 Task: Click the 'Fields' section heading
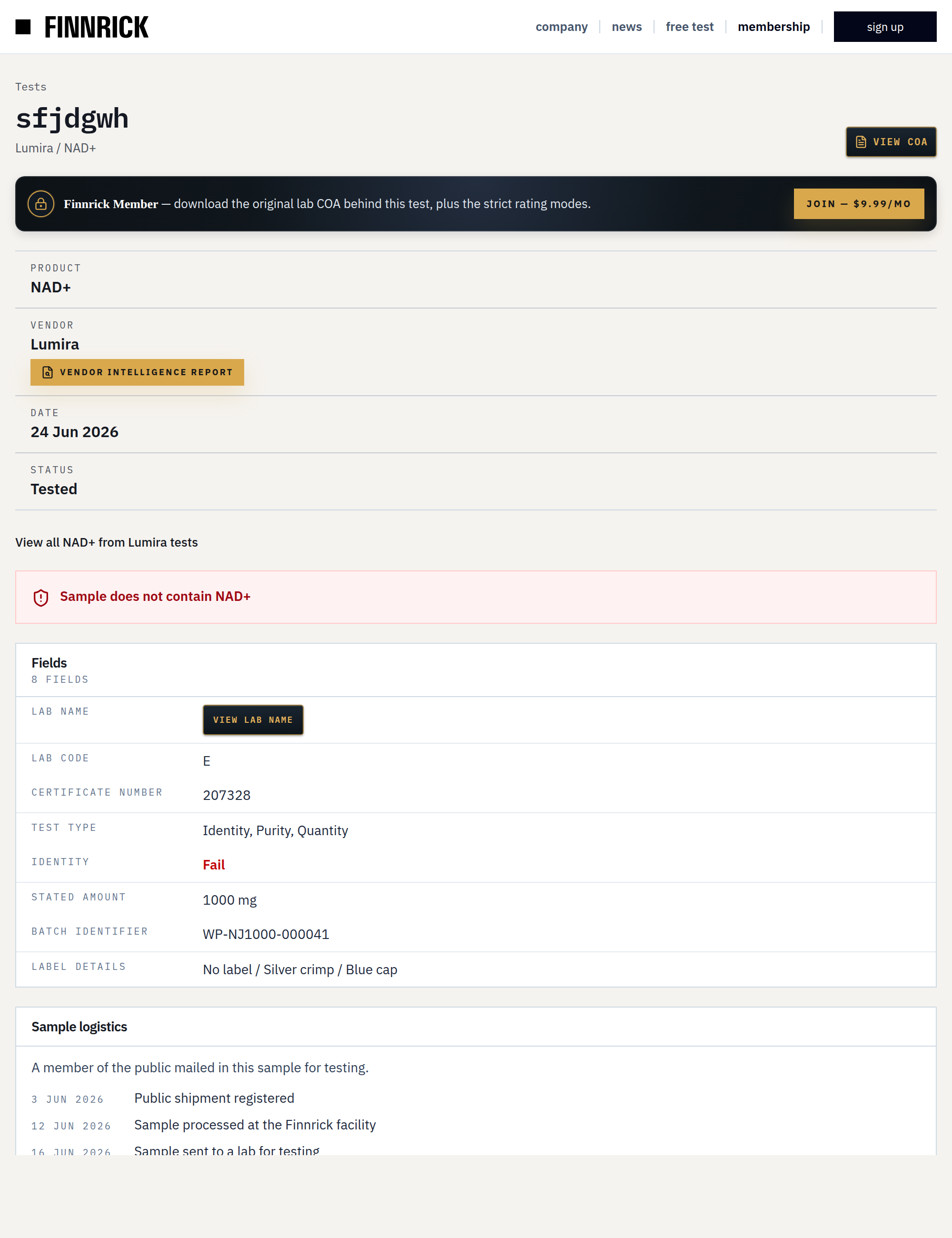tap(50, 663)
